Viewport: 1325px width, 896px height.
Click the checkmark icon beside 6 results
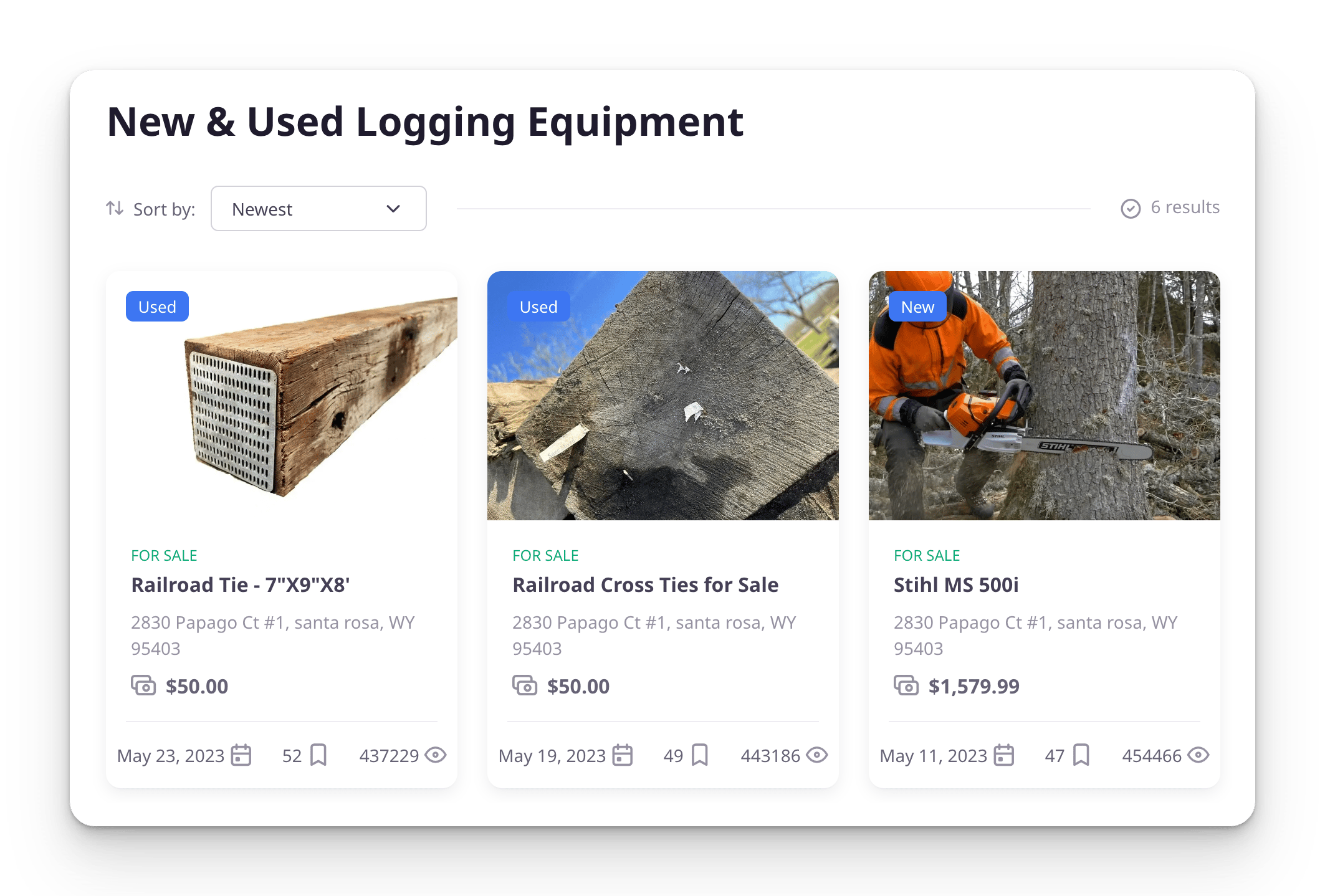(x=1131, y=208)
